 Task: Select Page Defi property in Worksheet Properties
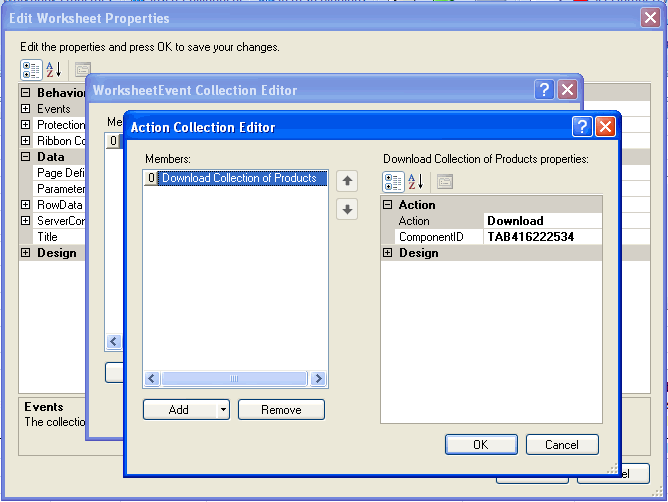(60, 173)
